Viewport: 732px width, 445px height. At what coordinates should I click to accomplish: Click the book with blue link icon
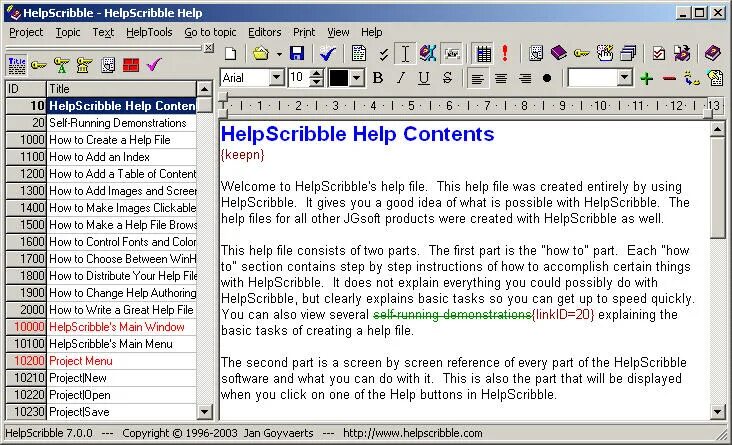pyautogui.click(x=428, y=53)
